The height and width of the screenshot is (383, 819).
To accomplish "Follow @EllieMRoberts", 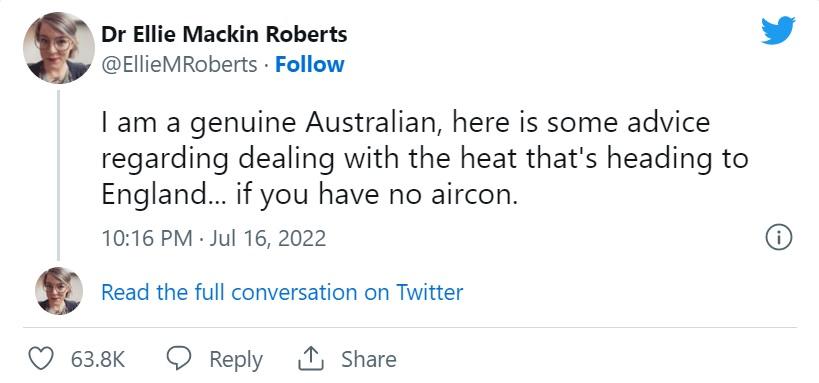I will coord(310,65).
